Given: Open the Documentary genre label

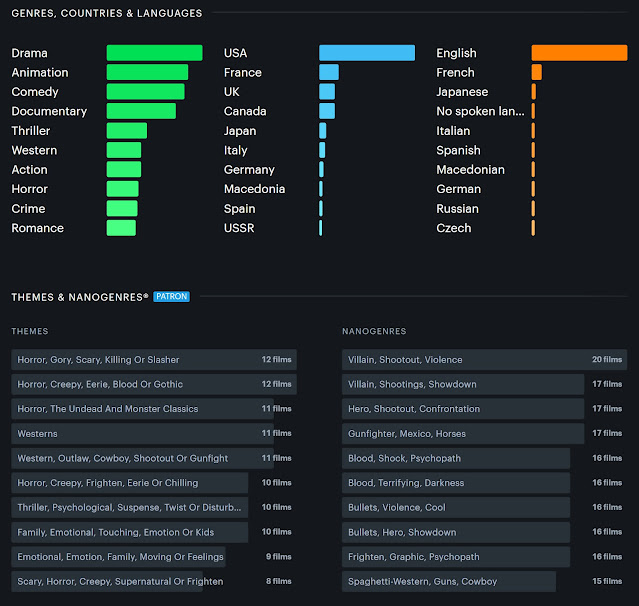Looking at the screenshot, I should click(x=49, y=111).
